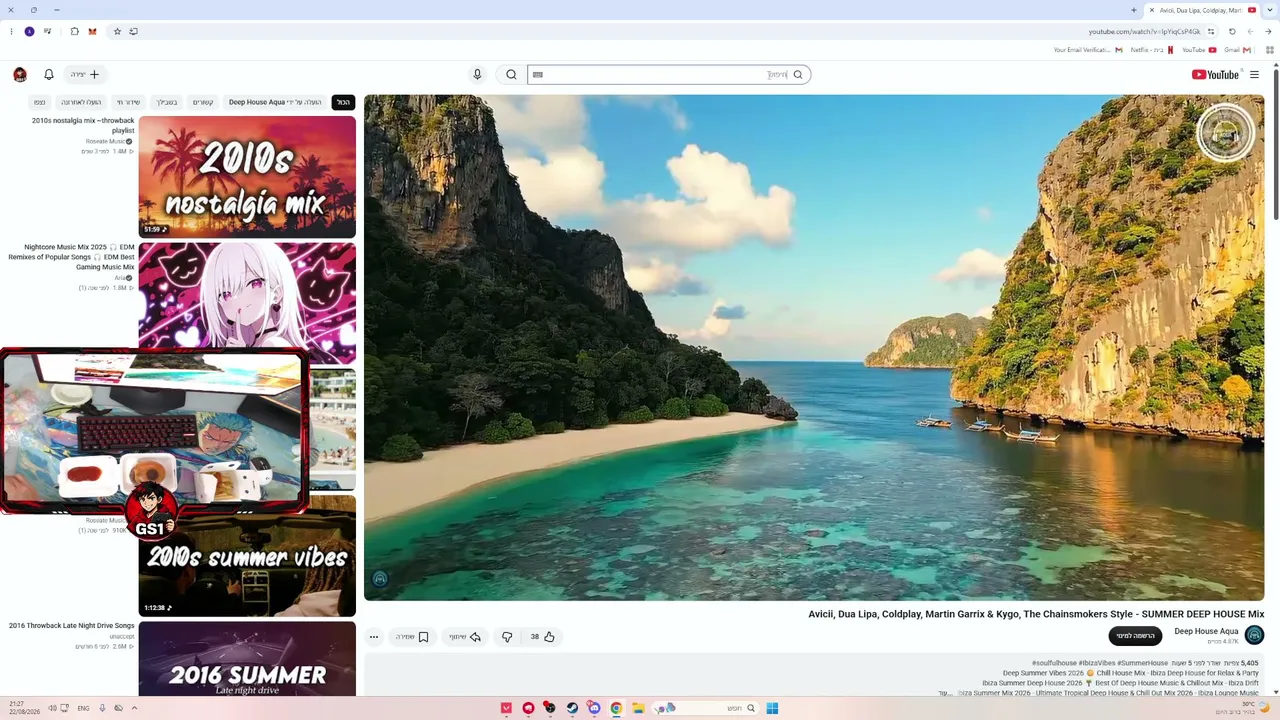Open the YouTube bookmark
1280x720 pixels.
pos(1199,50)
